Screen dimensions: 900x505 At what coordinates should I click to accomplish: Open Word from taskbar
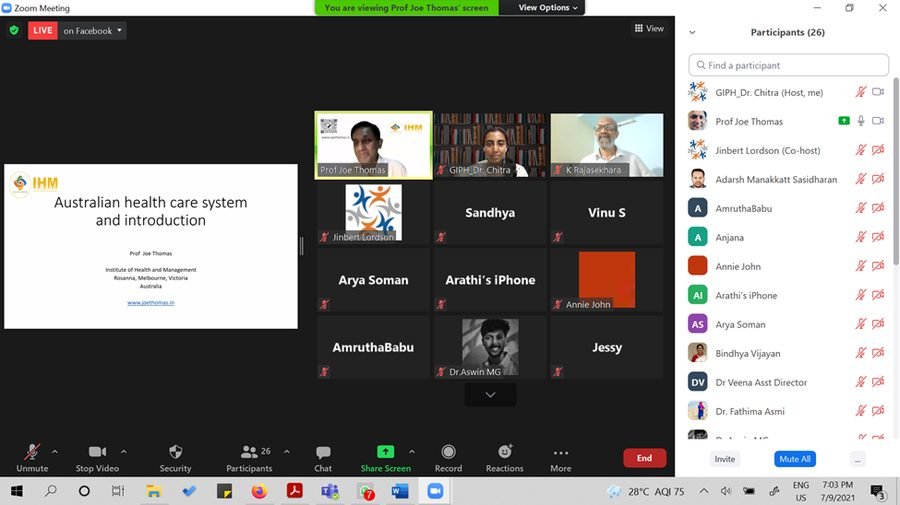[x=400, y=491]
